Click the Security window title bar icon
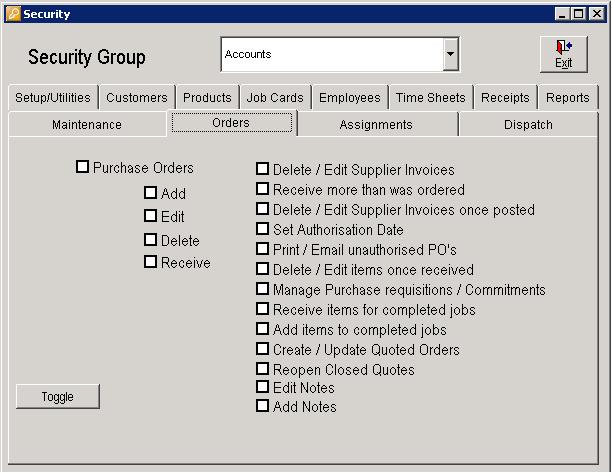The height and width of the screenshot is (474, 612). pyautogui.click(x=12, y=14)
